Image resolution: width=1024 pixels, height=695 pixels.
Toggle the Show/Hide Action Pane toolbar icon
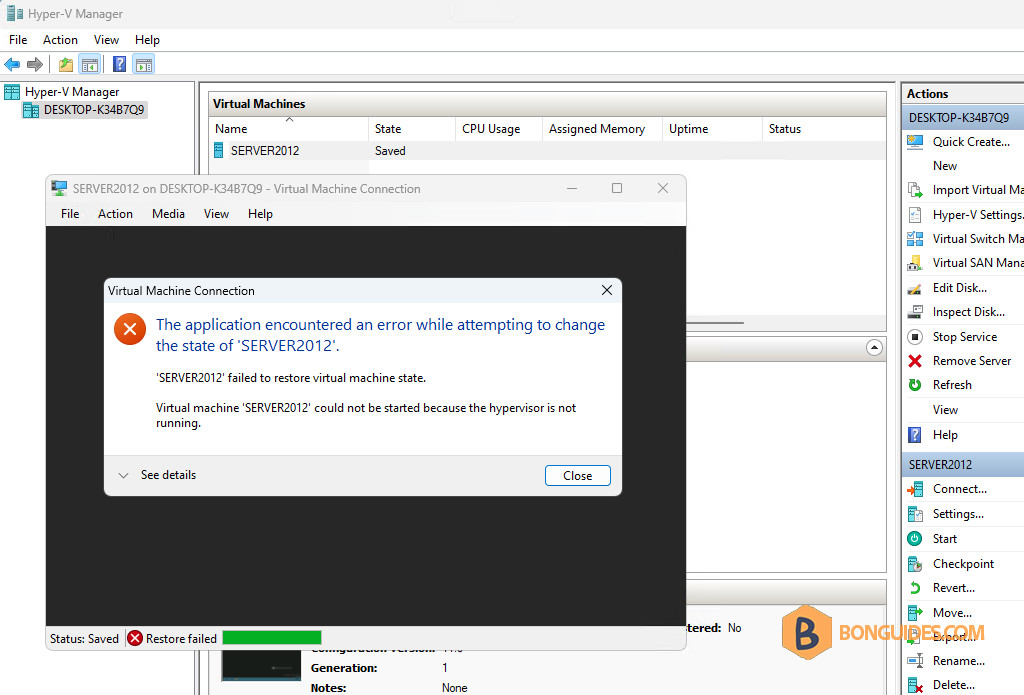click(x=144, y=65)
